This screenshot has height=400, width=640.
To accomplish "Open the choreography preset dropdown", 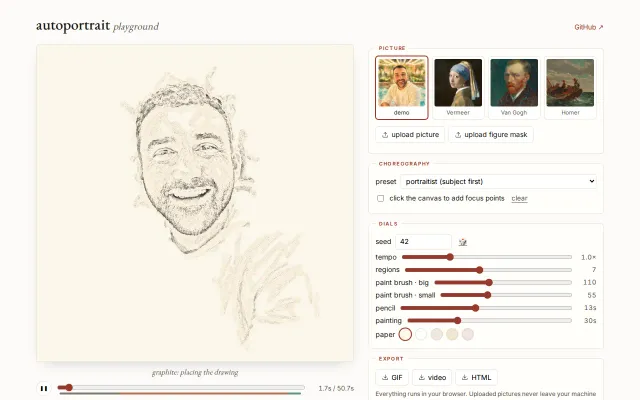I will (498, 181).
